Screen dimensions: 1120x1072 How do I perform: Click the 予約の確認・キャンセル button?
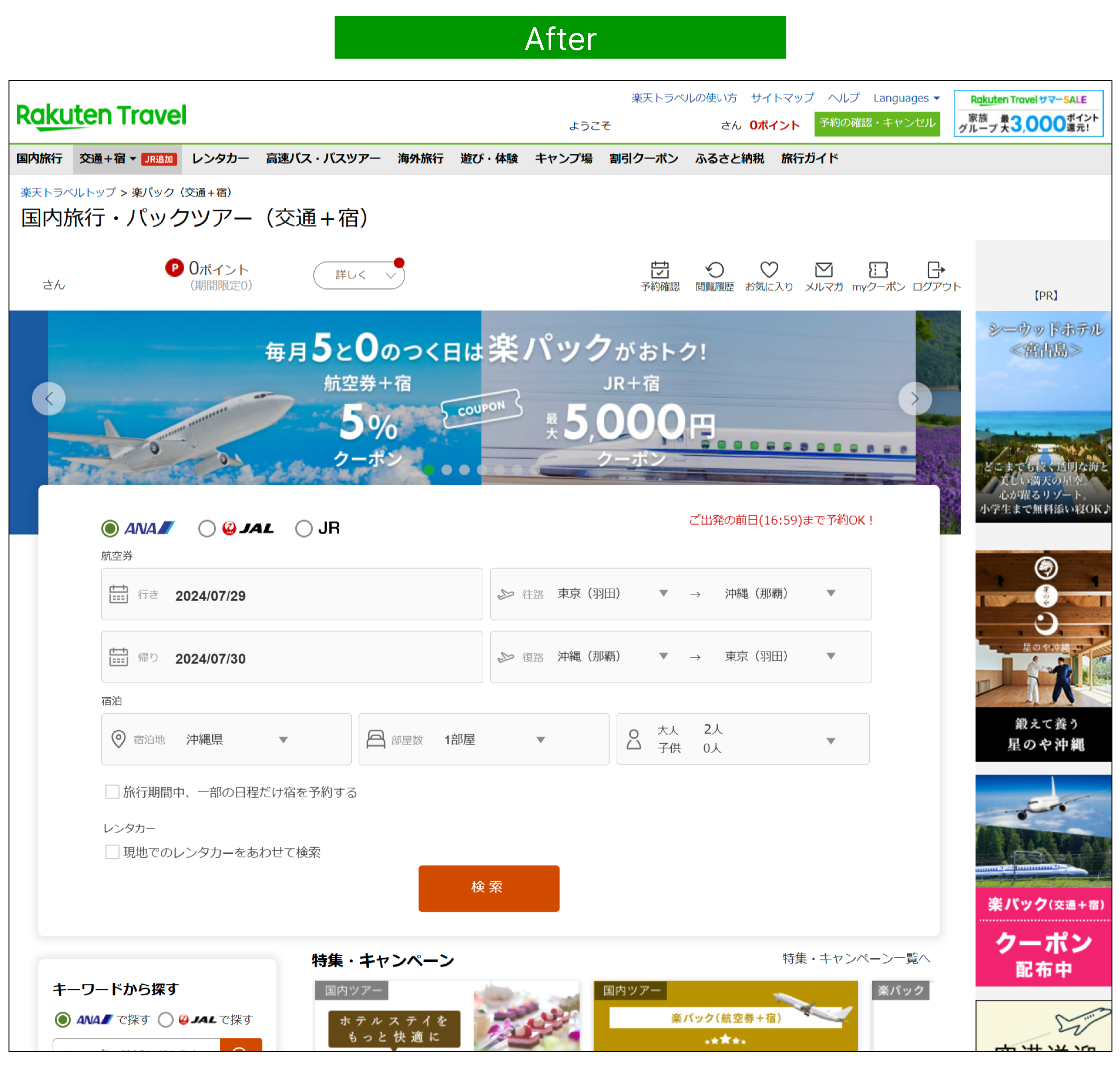877,124
